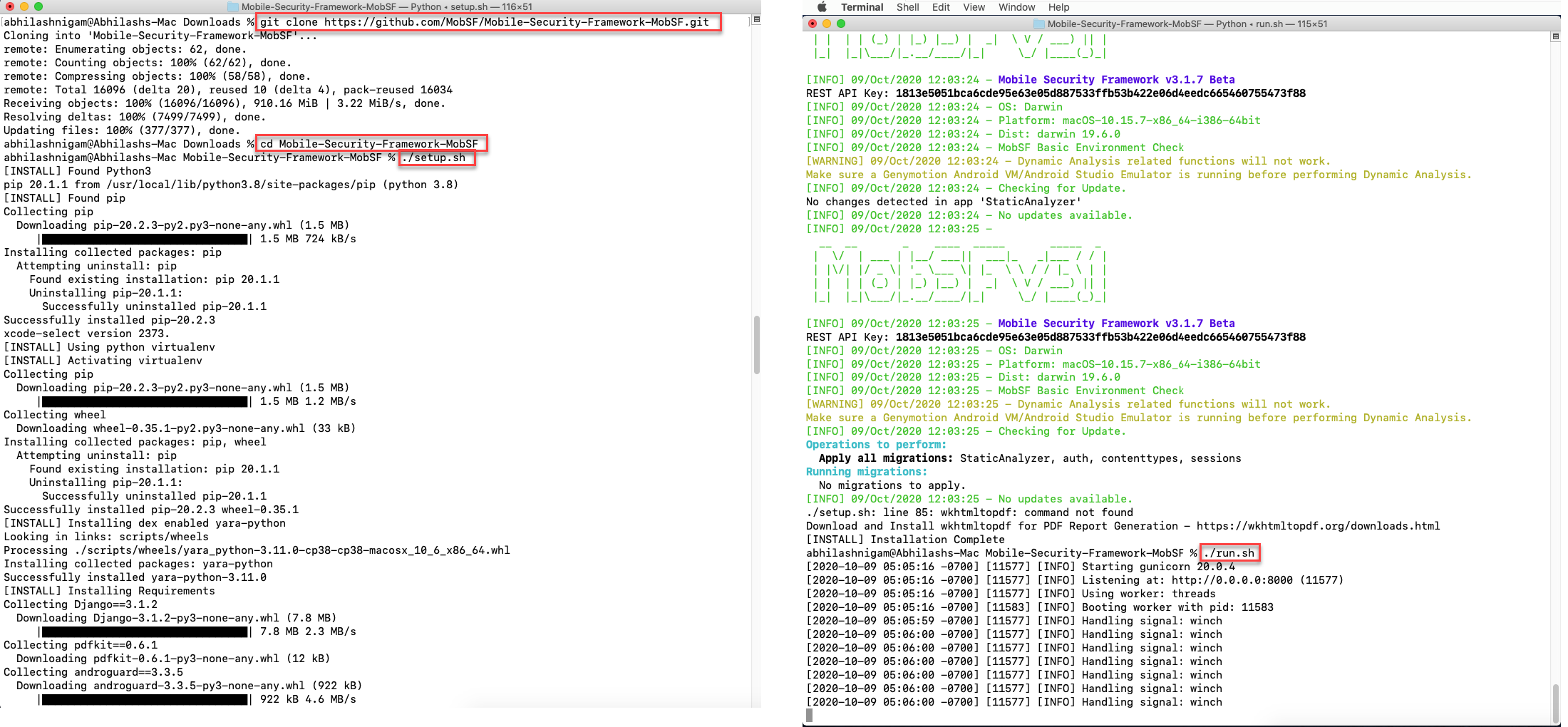The height and width of the screenshot is (727, 1568).
Task: Click 'Looking in links: scripts/wheels' line
Action: tap(106, 537)
